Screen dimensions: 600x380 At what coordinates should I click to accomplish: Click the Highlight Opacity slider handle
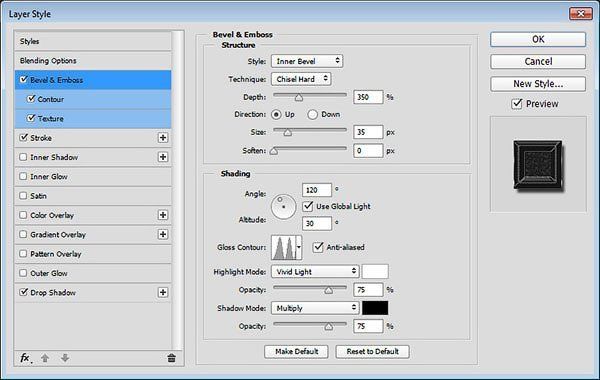[328, 290]
